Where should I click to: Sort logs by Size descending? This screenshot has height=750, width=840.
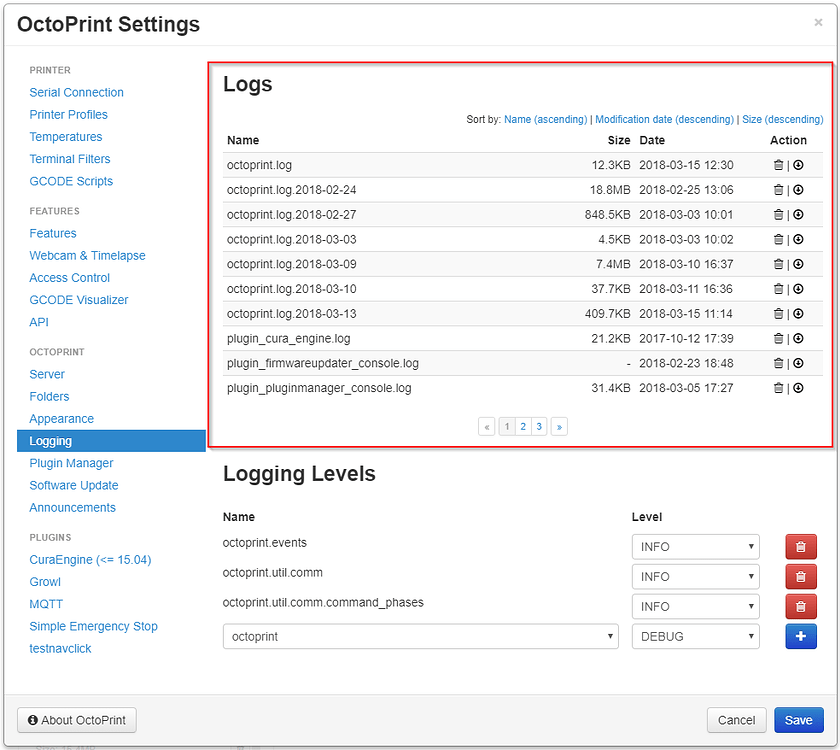click(781, 119)
